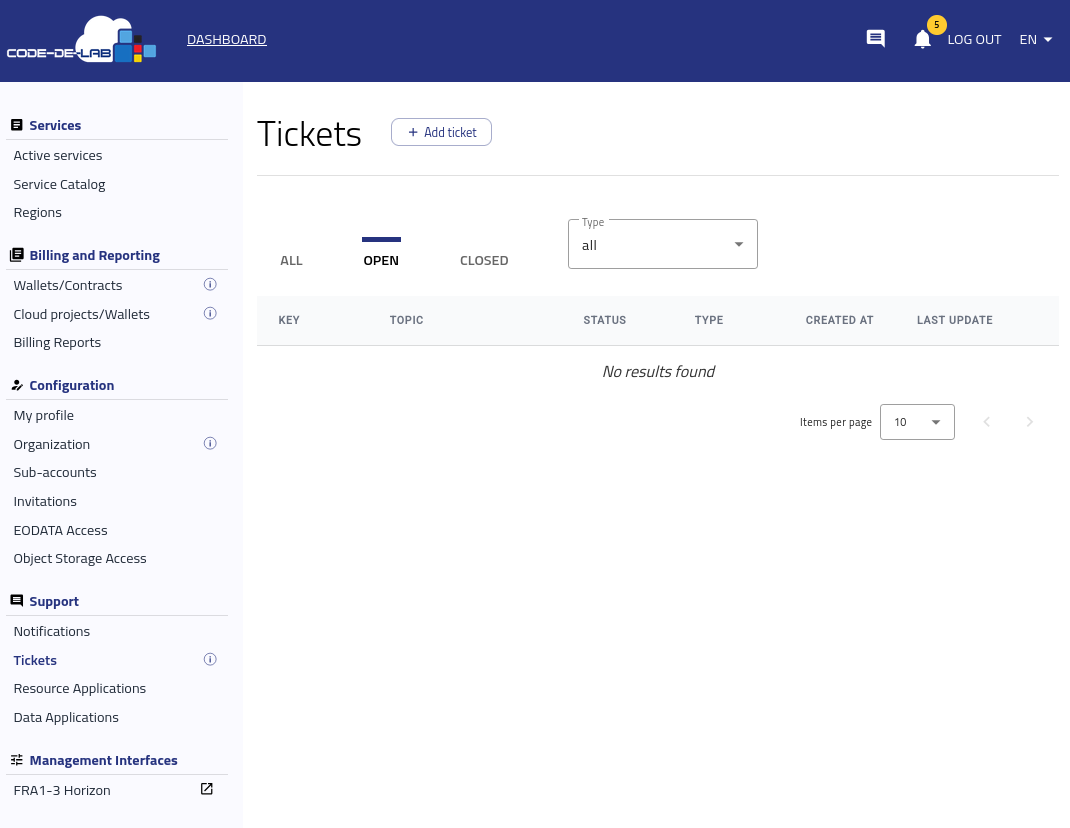Click the yellow notification count badge
Viewport: 1070px width, 828px height.
tap(937, 25)
